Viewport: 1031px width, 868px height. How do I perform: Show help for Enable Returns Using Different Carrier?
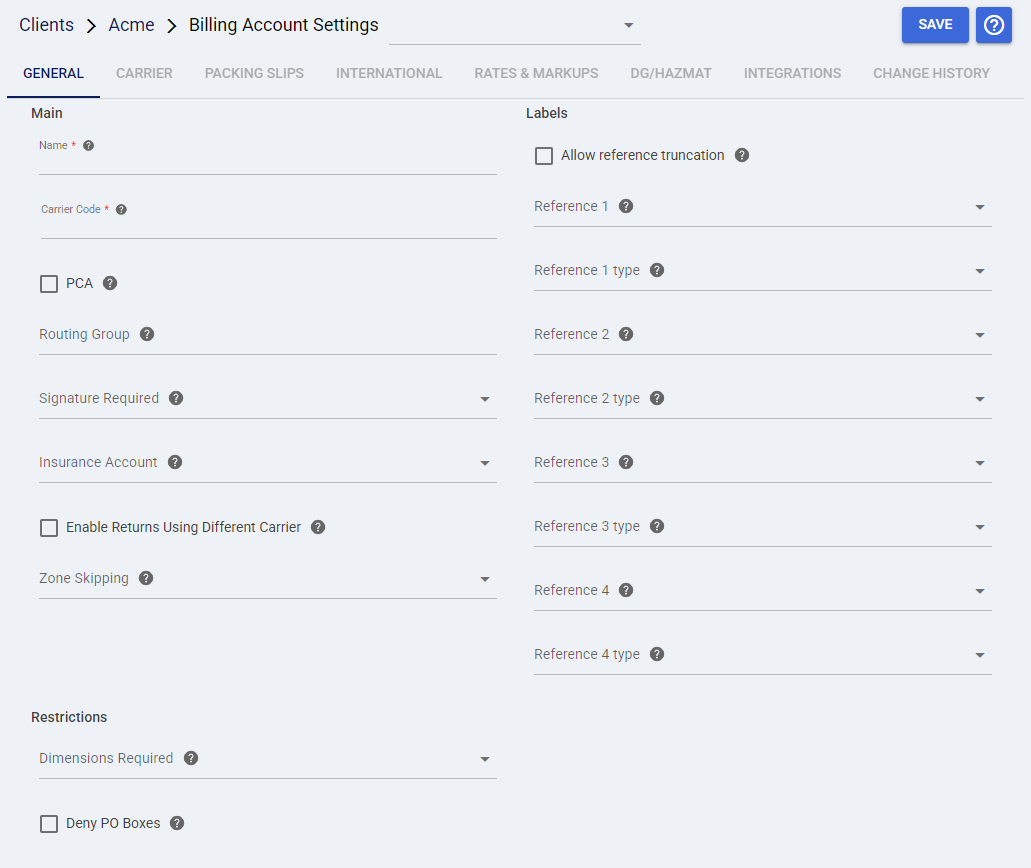318,527
